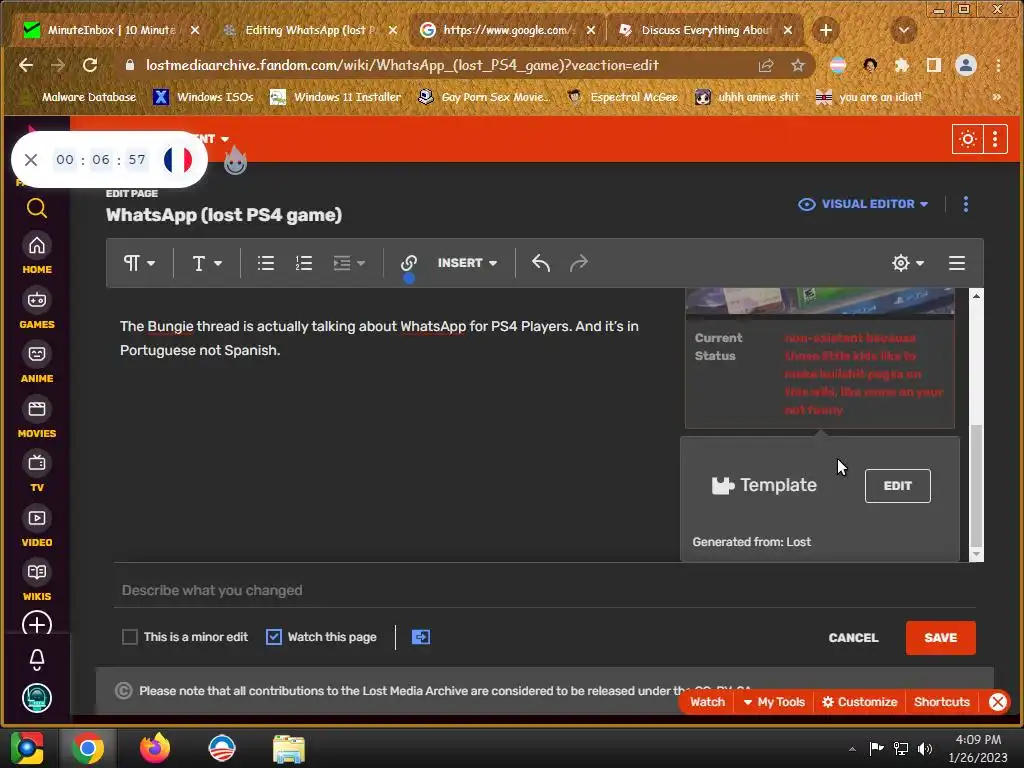Screen dimensions: 1024x768
Task: Click the CANCEL button
Action: pos(853,638)
